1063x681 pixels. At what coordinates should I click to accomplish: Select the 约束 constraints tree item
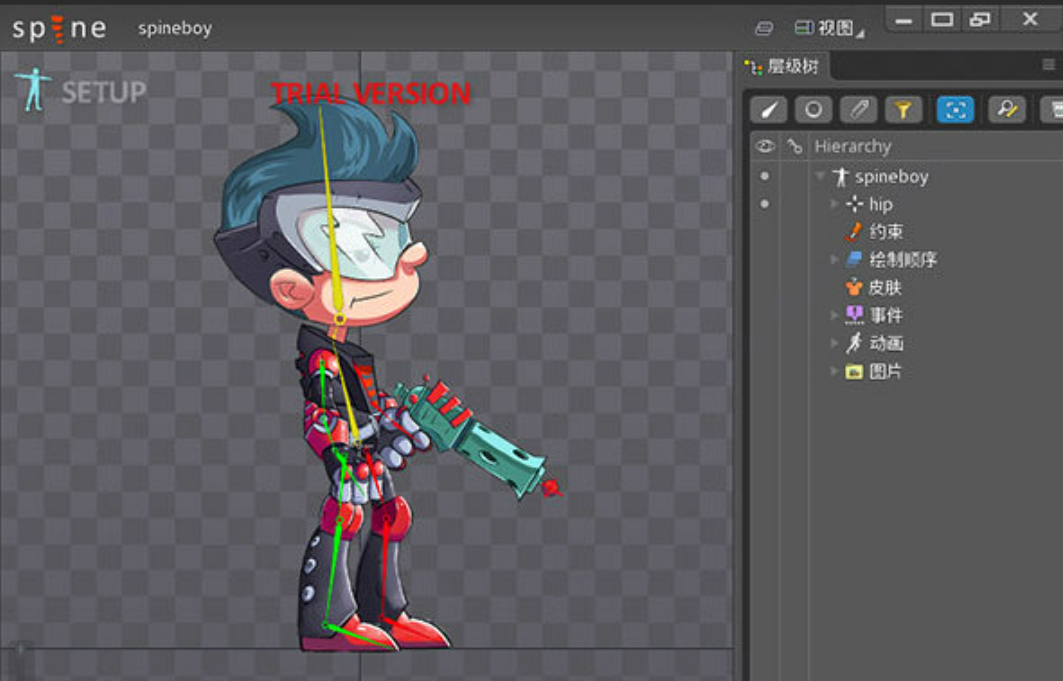coord(886,232)
